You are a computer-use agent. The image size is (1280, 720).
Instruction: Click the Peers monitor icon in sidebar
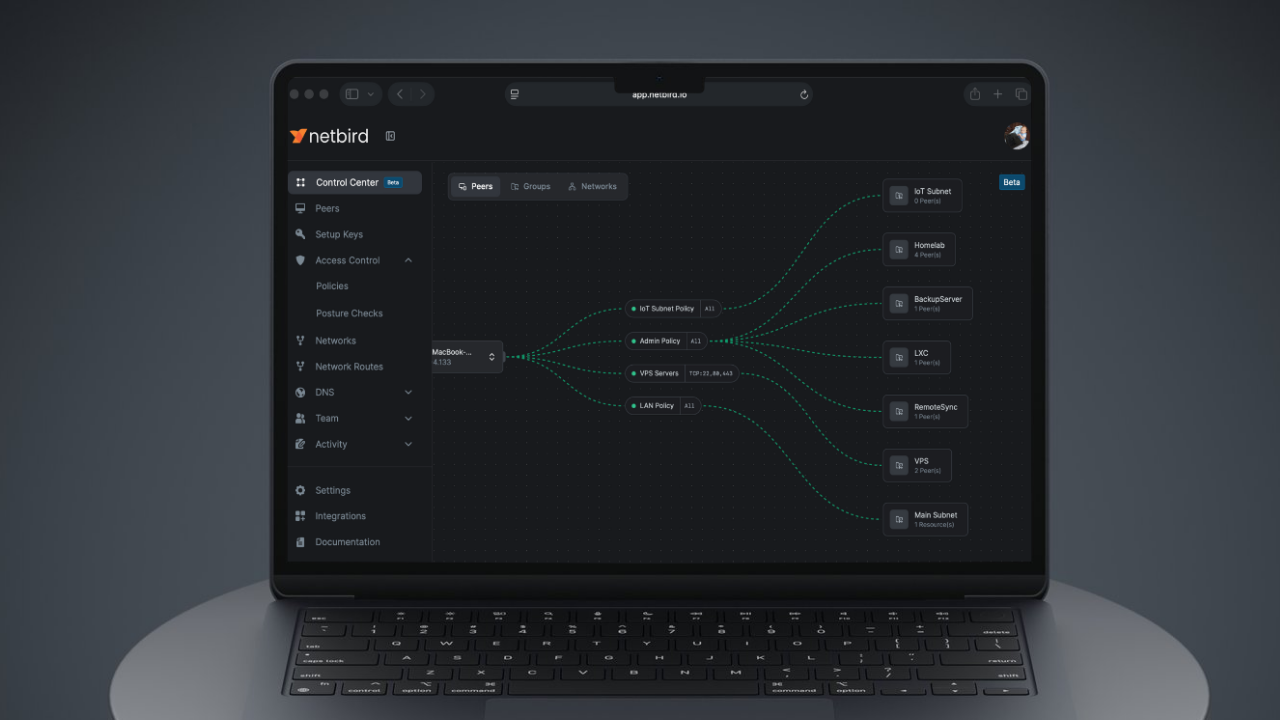301,208
